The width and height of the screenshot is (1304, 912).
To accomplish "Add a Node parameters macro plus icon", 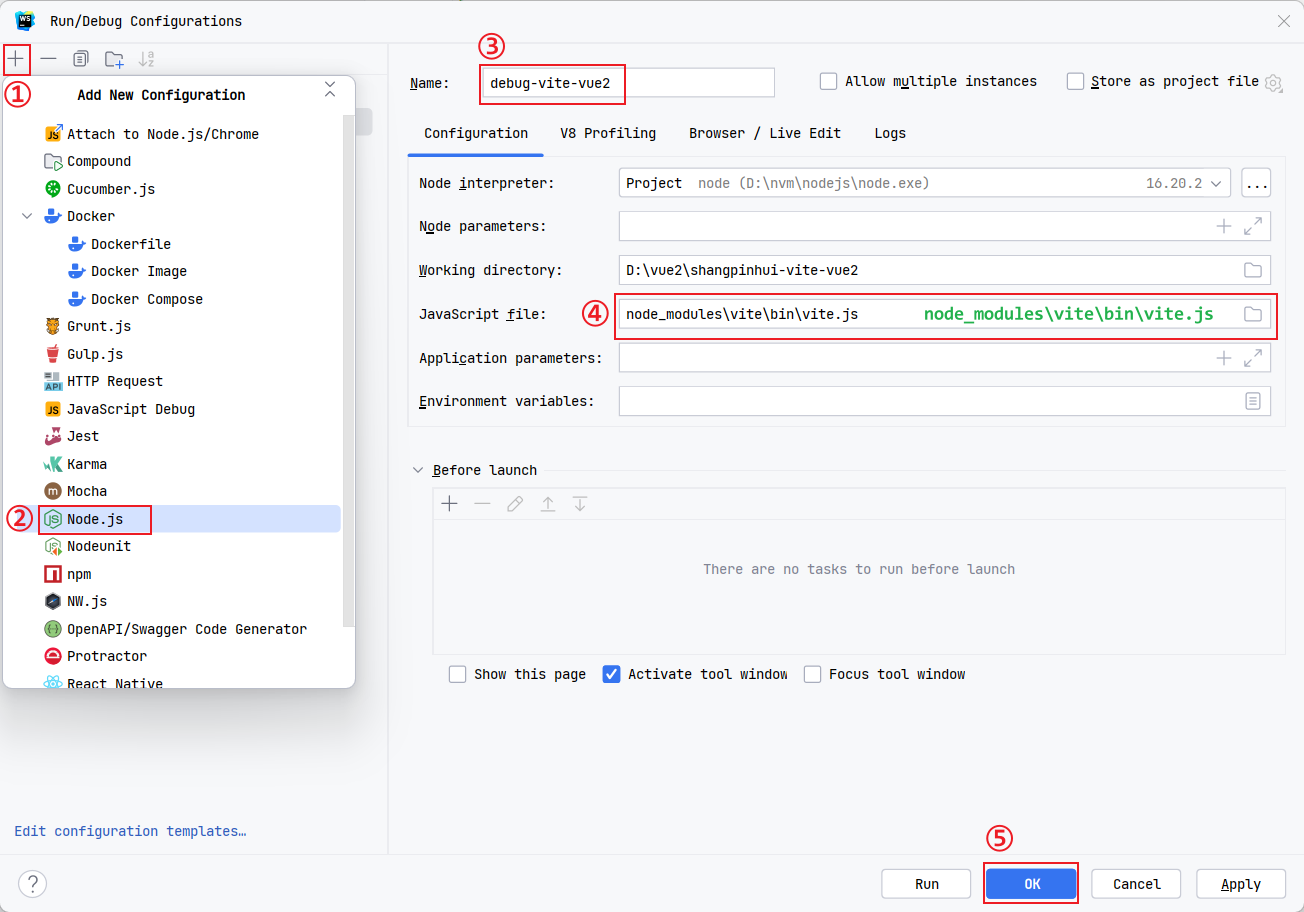I will (1223, 226).
